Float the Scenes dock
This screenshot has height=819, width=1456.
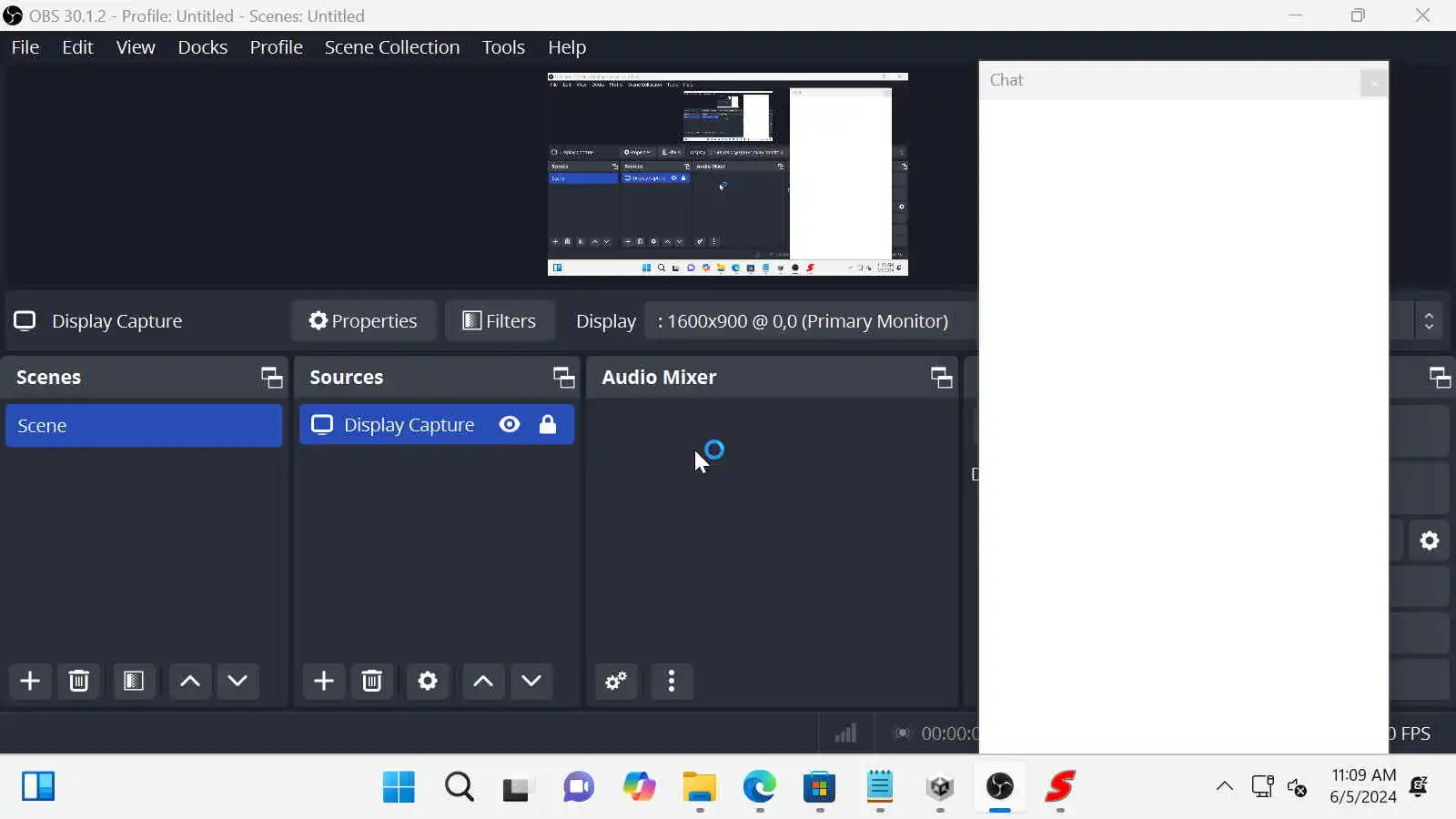click(x=271, y=378)
